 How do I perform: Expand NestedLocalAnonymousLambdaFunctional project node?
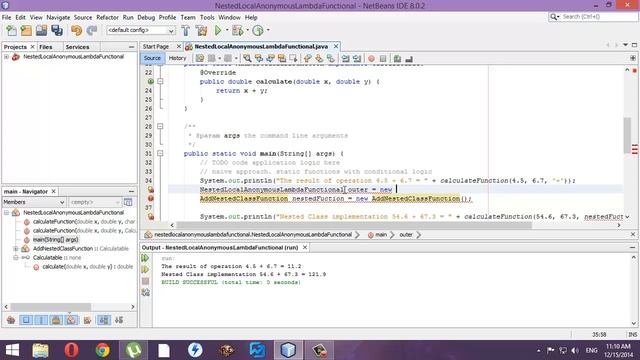(7, 57)
